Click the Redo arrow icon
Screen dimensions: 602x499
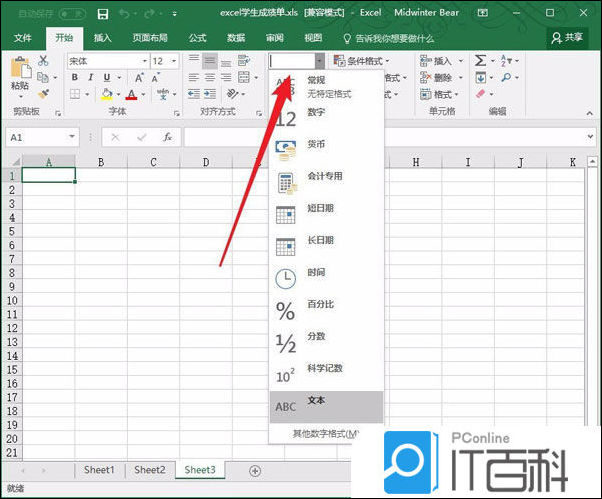click(x=149, y=14)
